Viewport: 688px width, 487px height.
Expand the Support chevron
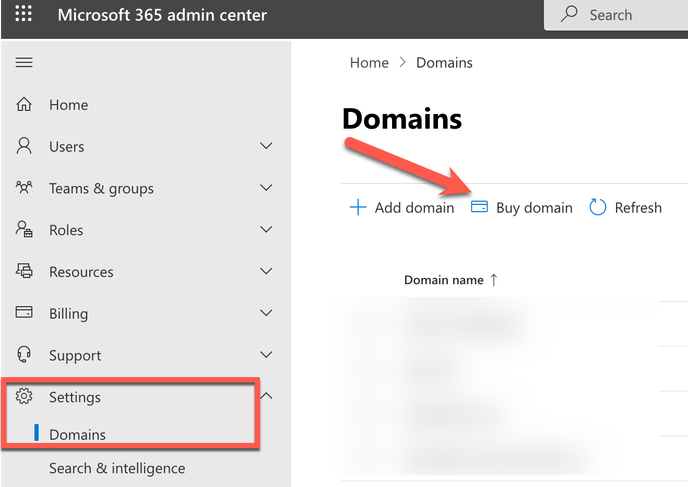266,354
